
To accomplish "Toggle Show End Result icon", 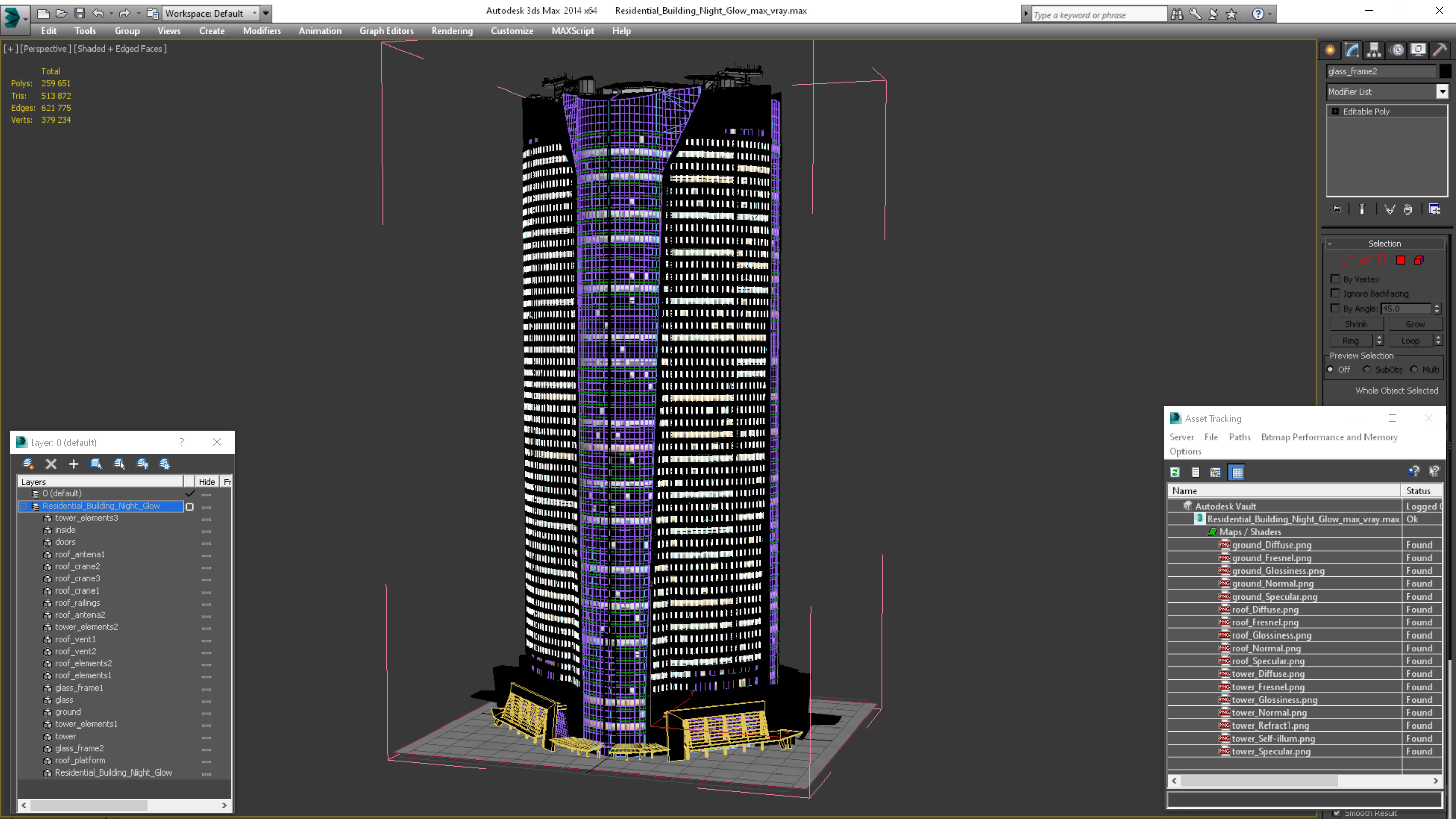I will click(1362, 209).
